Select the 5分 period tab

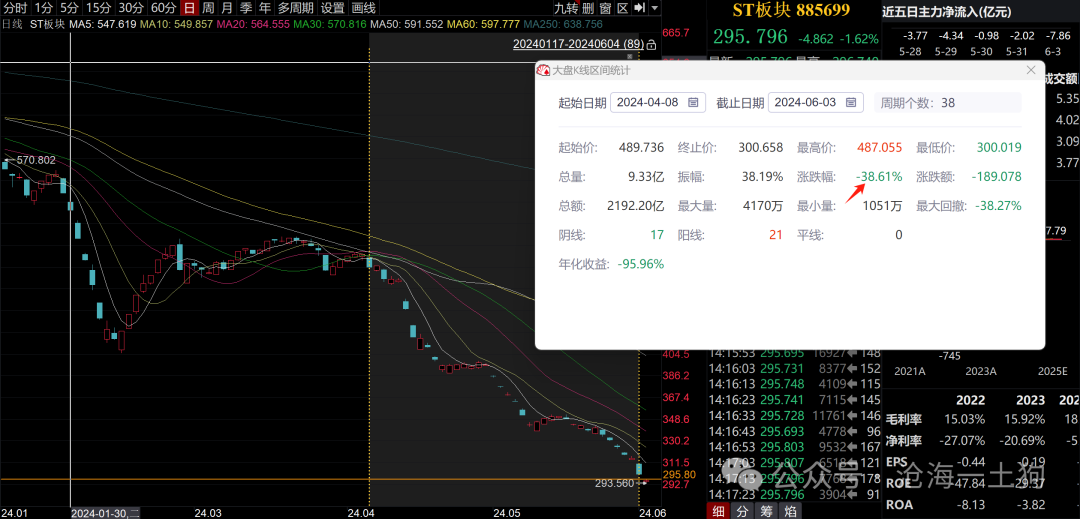[x=69, y=8]
